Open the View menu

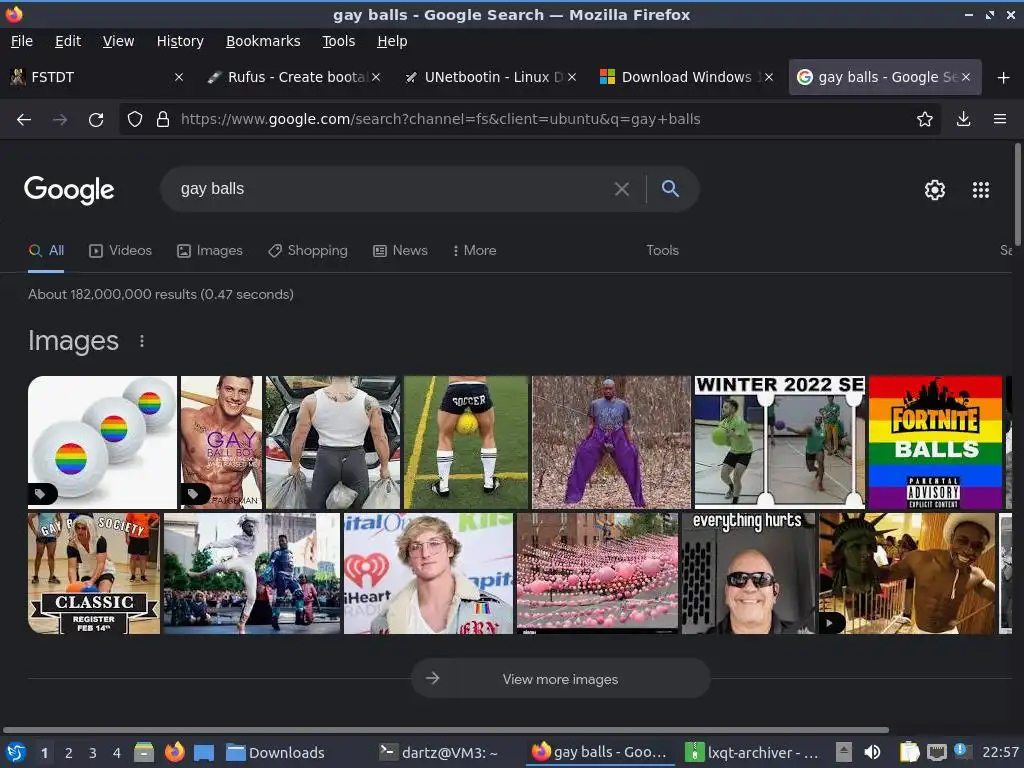coord(118,41)
